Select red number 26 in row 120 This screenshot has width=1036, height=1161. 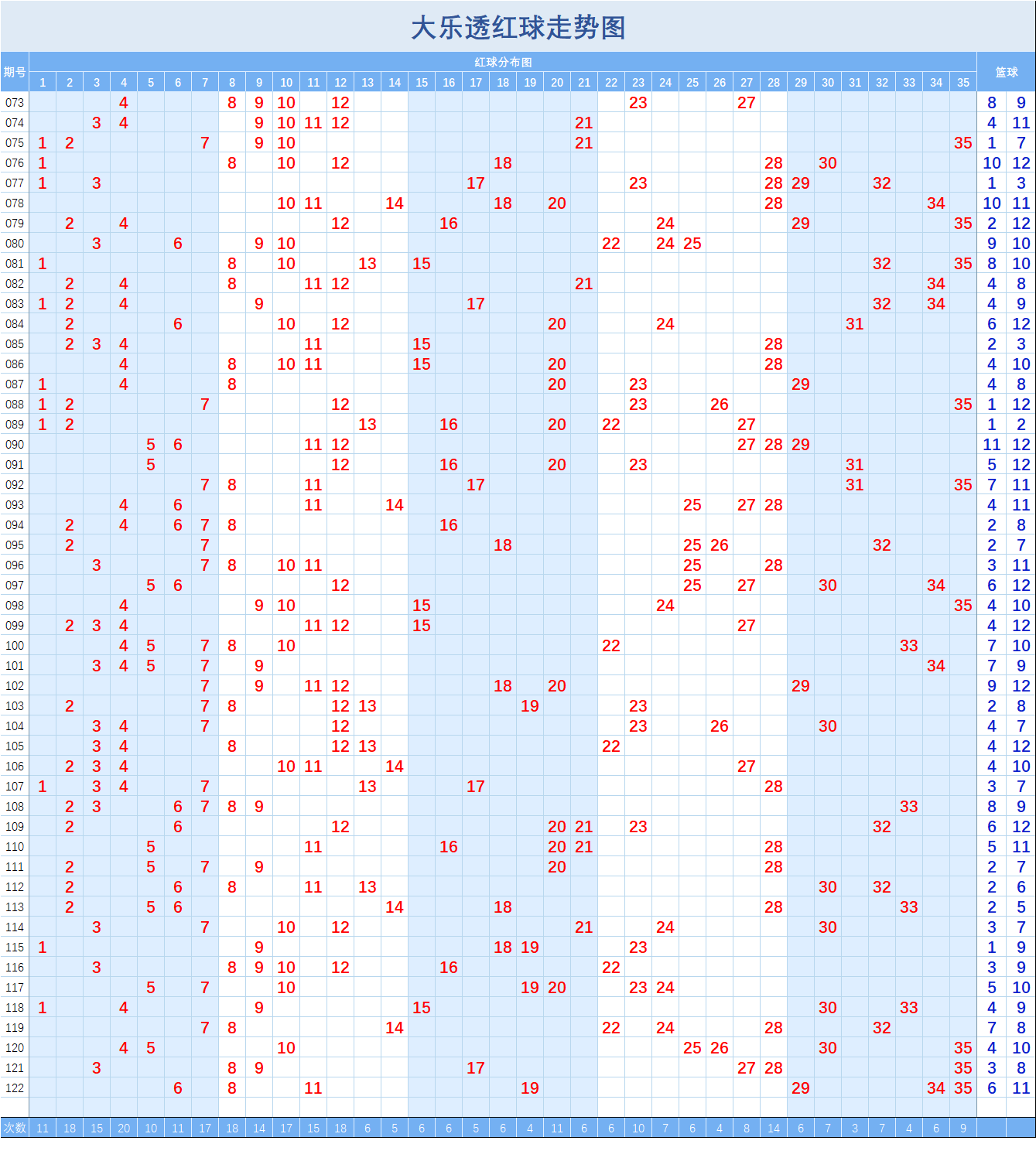(720, 1048)
